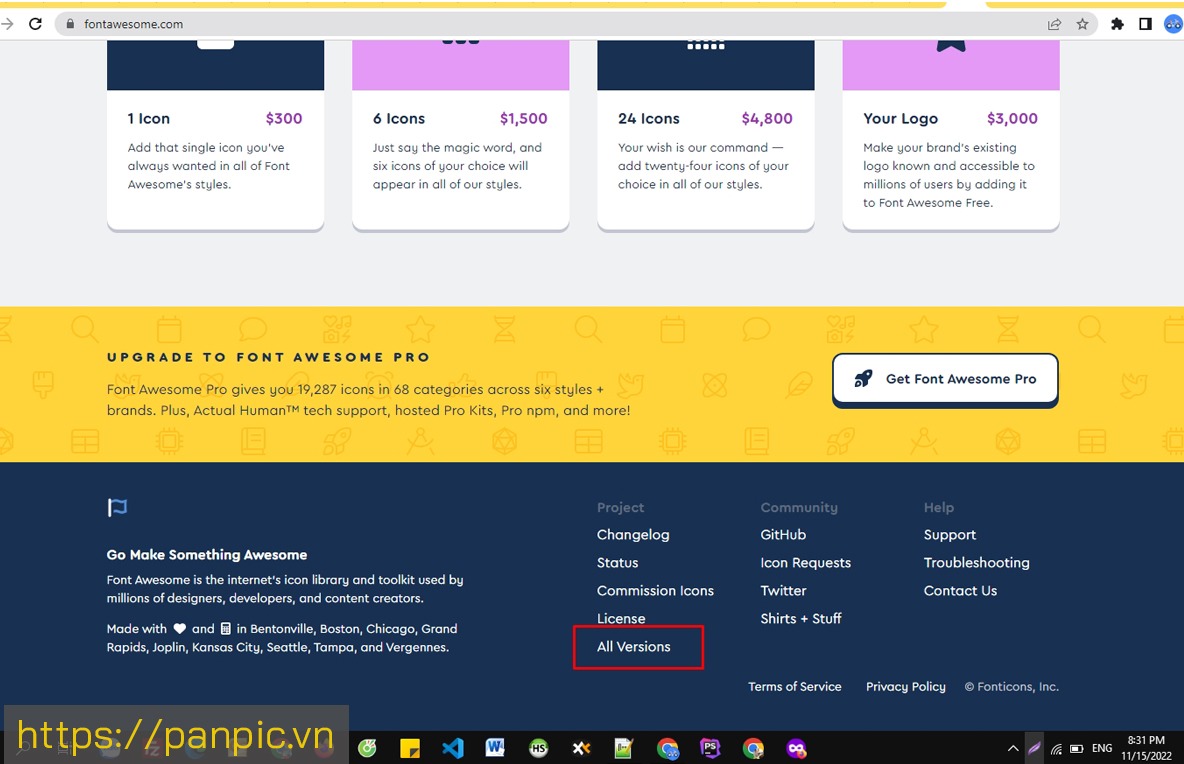Switch the ENG input language indicator

(x=1102, y=748)
